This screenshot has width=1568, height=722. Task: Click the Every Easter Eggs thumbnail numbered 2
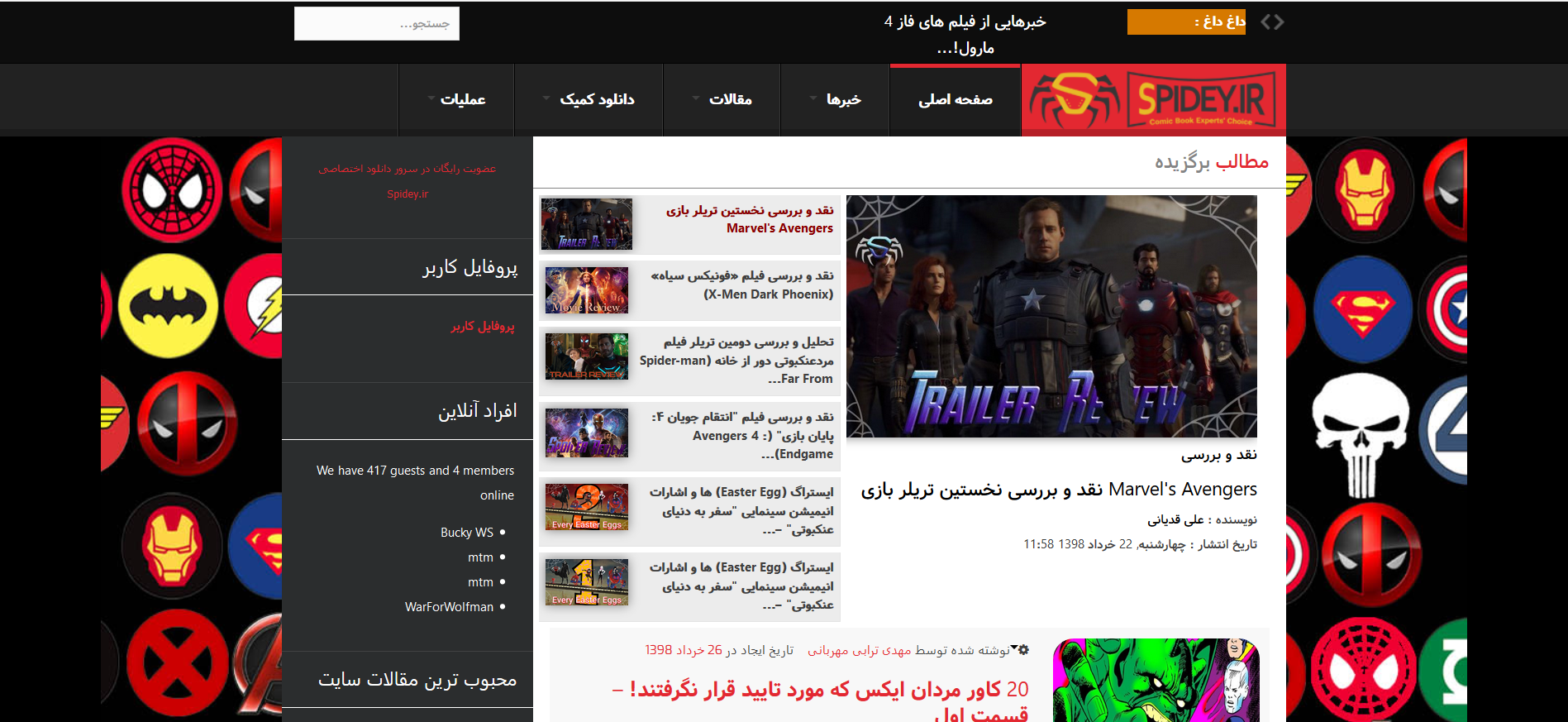587,507
